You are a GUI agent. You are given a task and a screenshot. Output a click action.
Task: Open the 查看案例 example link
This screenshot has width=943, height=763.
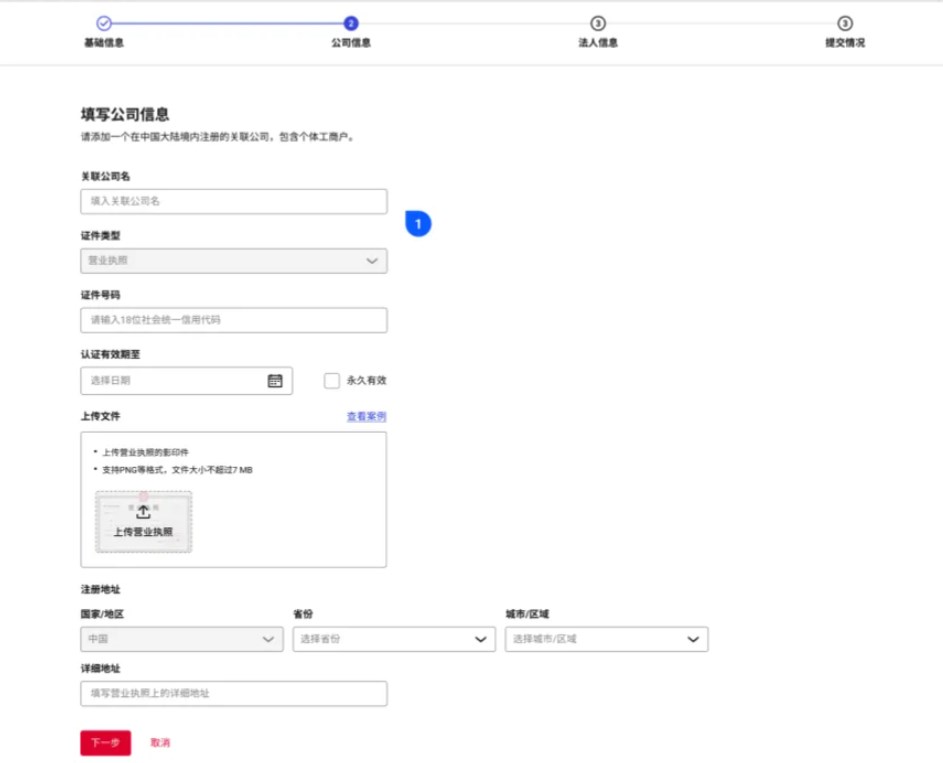367,415
